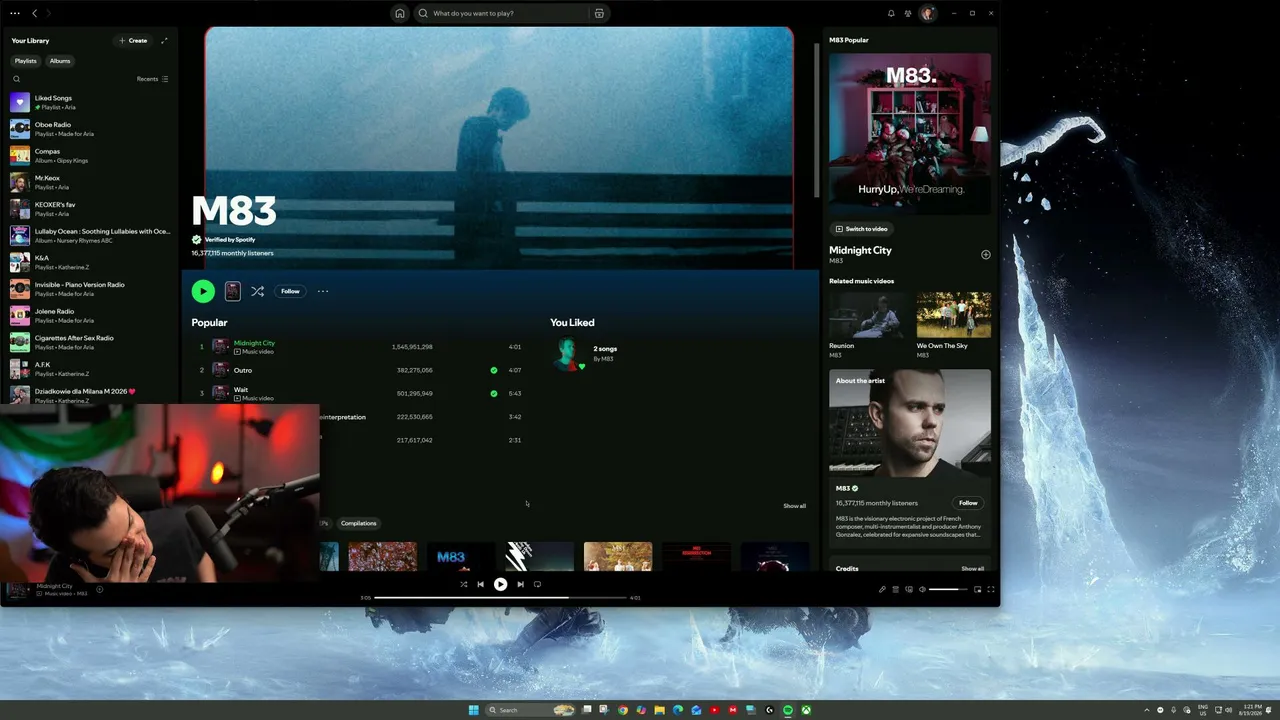Screen dimensions: 1280x720
Task: Mute the volume speaker icon
Action: [x=922, y=589]
